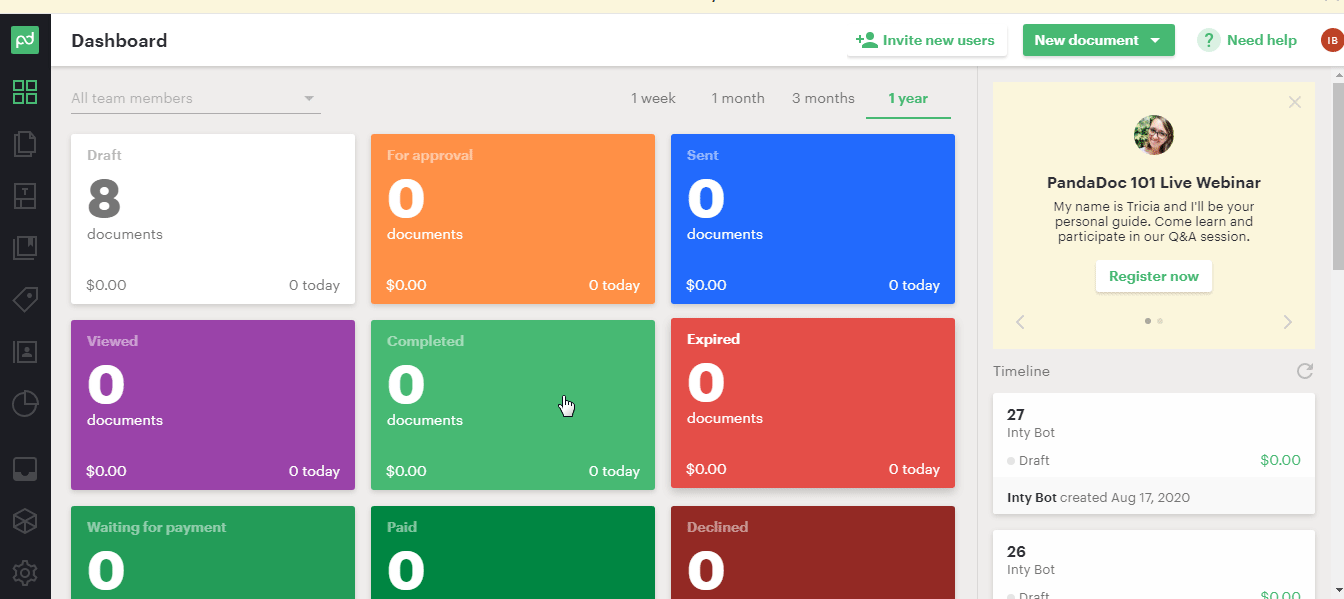Open the For approval orange card
This screenshot has height=599, width=1344.
click(513, 219)
